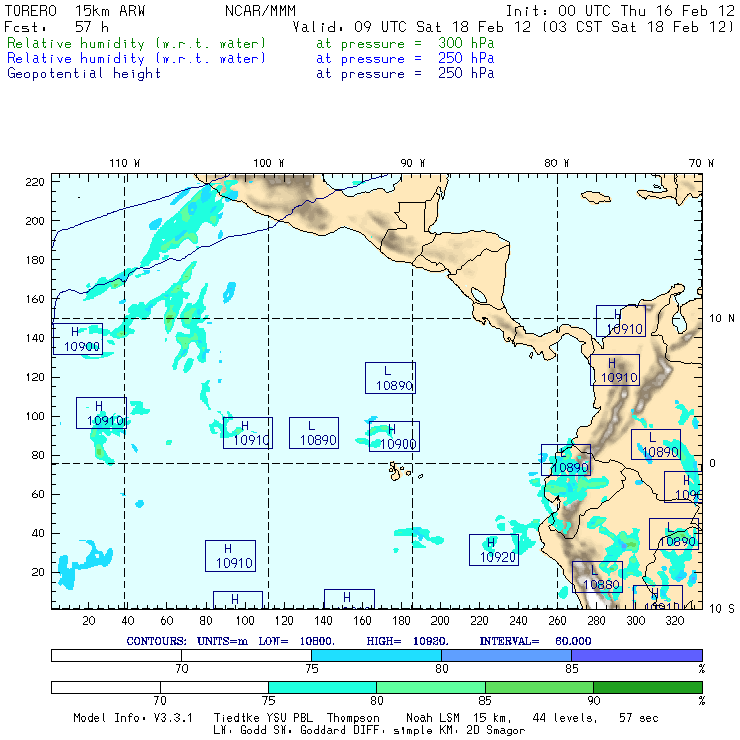Click the H 10900 marker beside Galapagos Islands

[x=394, y=437]
